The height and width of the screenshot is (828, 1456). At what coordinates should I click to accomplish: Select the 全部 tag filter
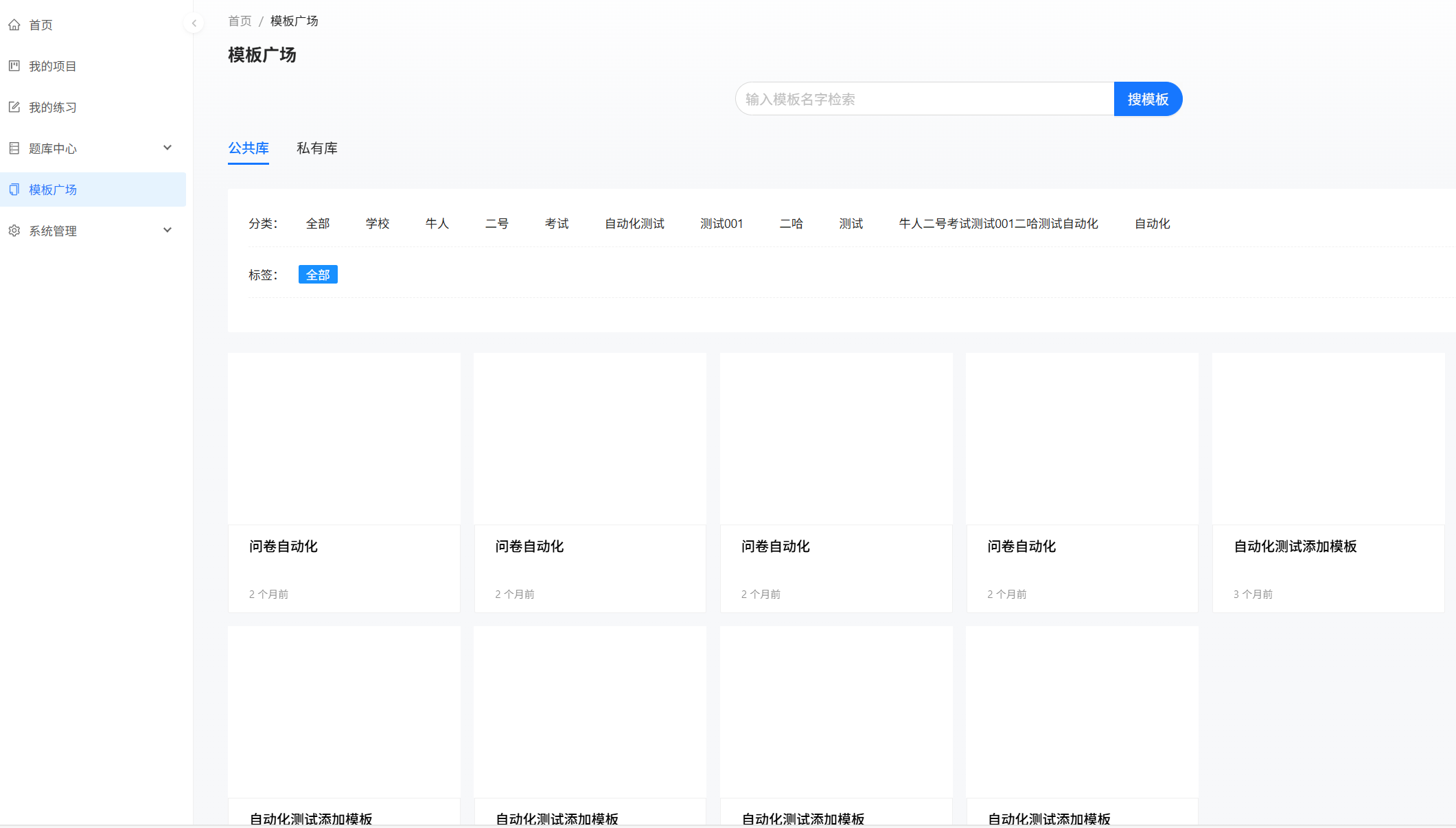[x=318, y=275]
